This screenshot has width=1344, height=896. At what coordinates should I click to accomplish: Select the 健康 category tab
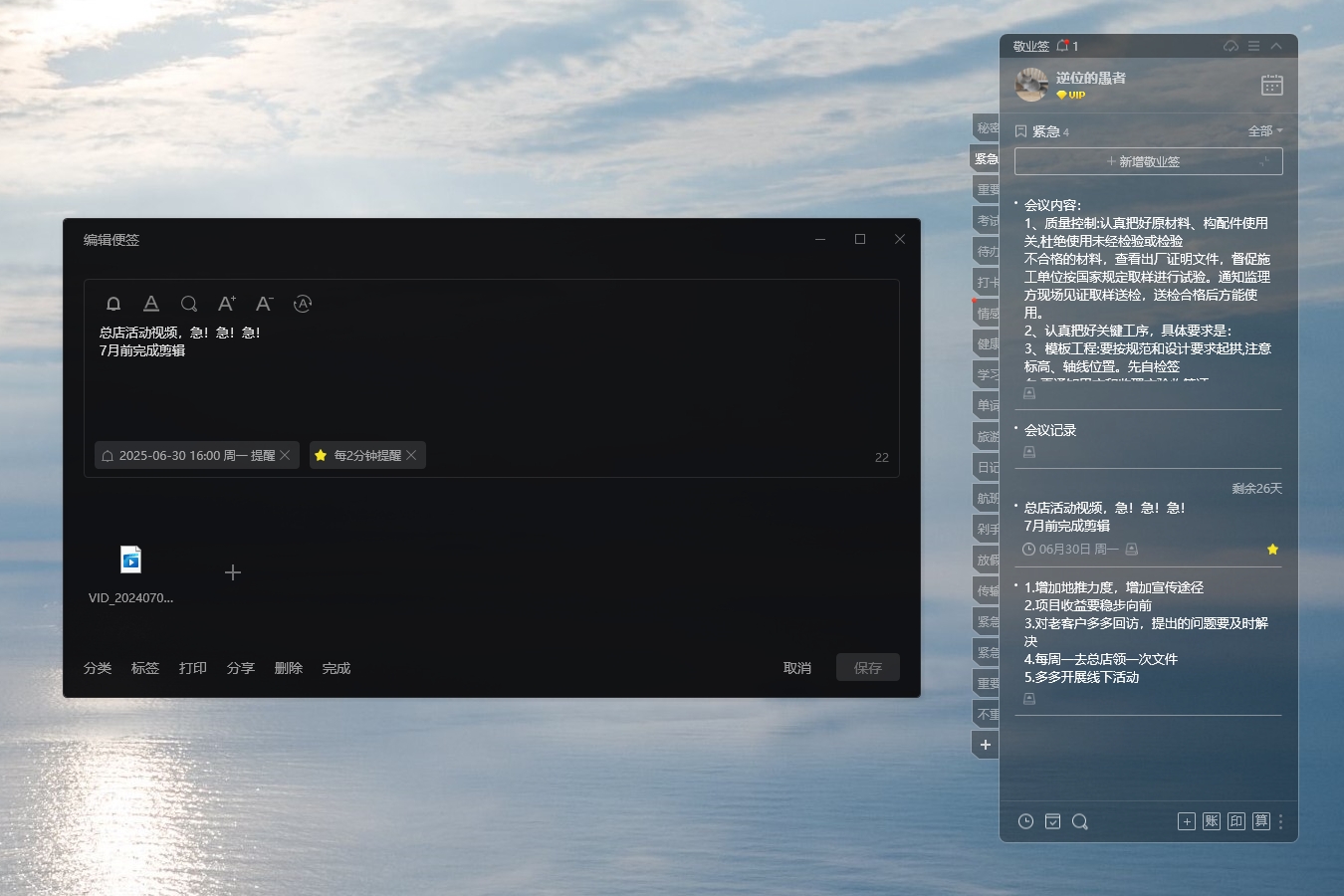(x=986, y=343)
